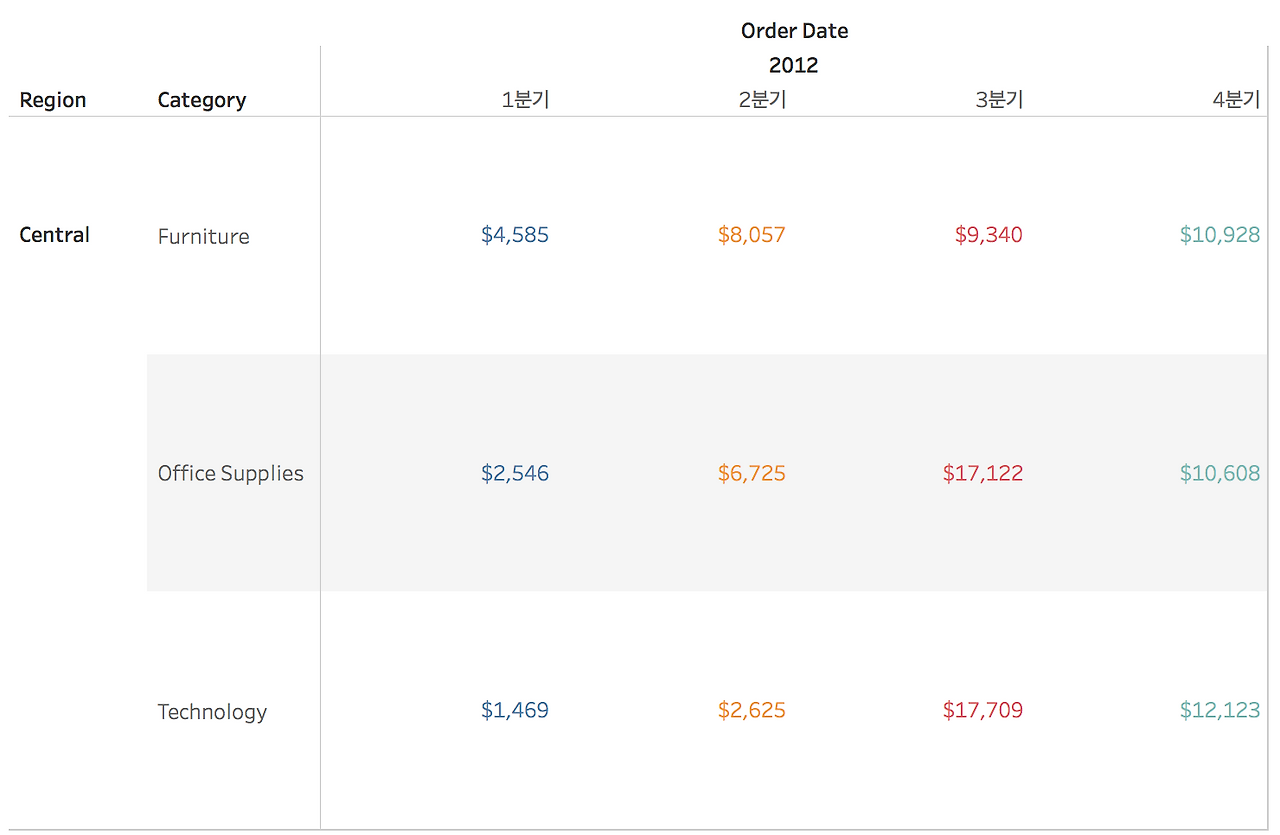Screen dimensions: 1280x835
Task: Click the Order Date header
Action: click(x=794, y=31)
